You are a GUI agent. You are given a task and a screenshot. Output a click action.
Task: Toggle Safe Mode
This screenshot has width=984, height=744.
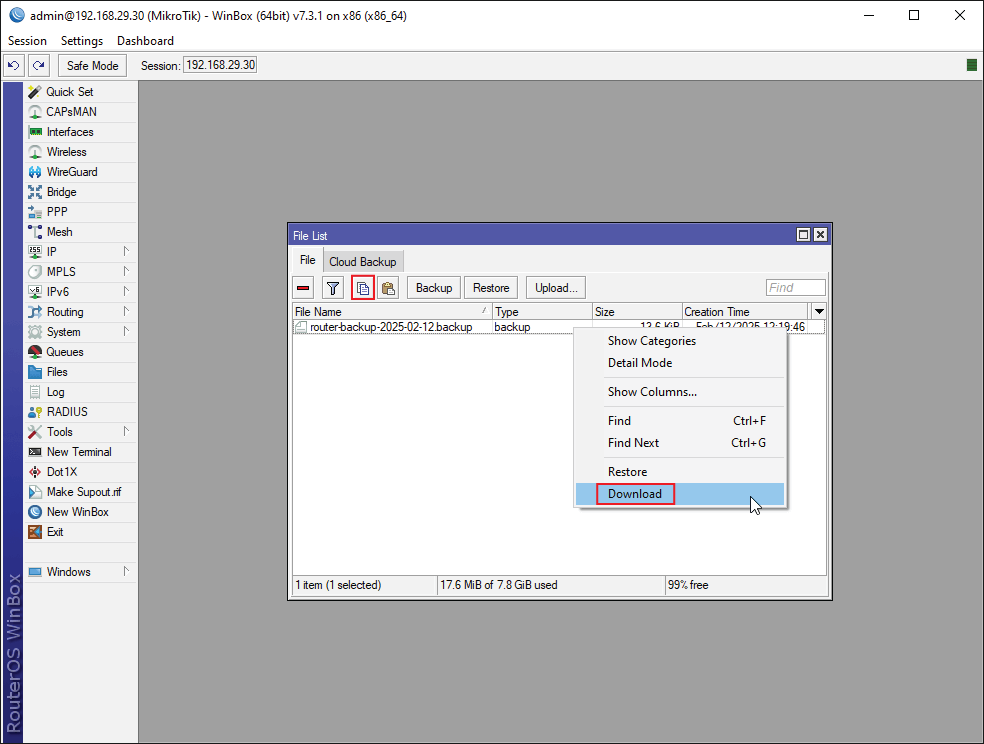click(92, 65)
